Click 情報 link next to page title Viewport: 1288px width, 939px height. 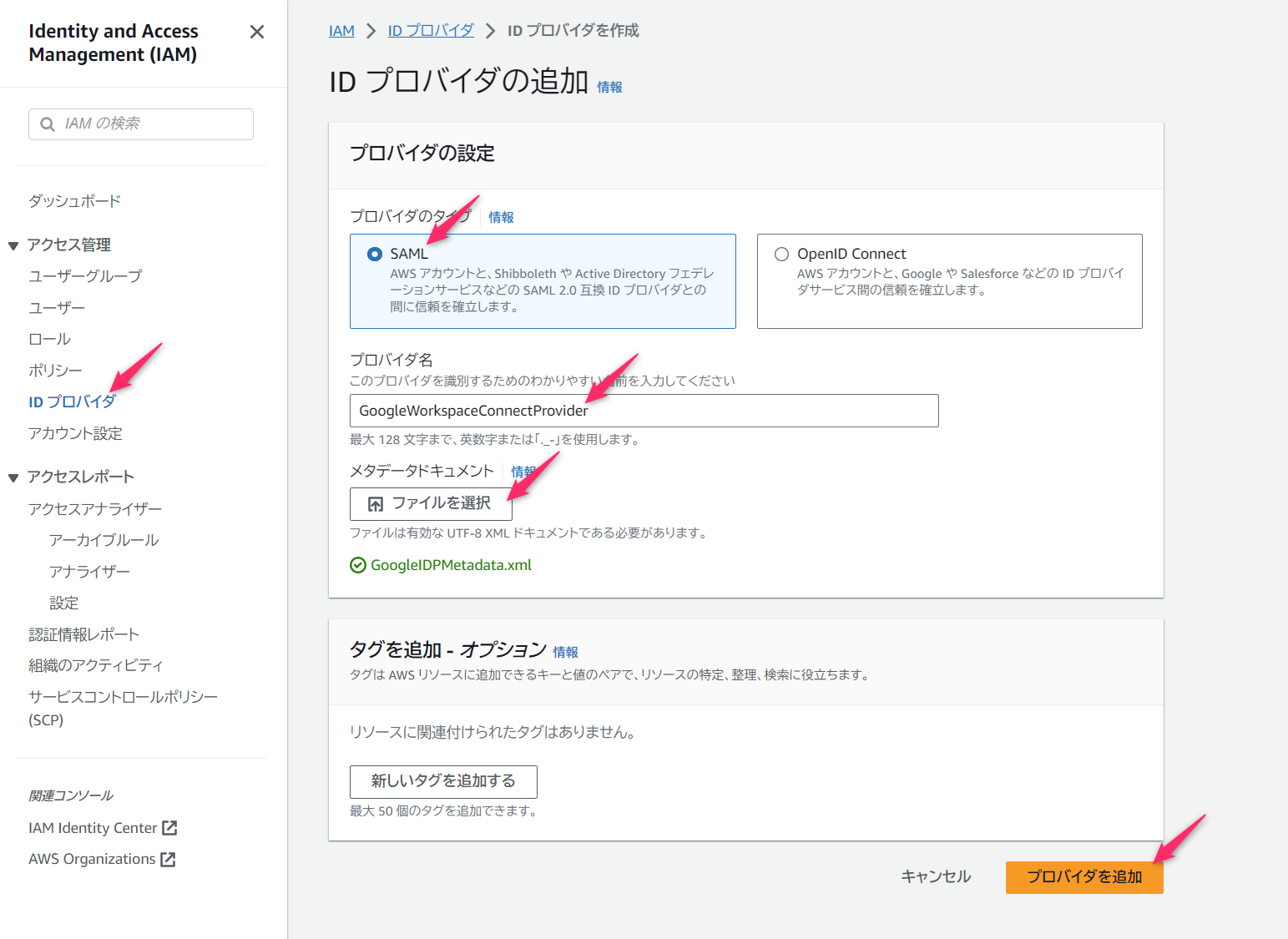[x=609, y=87]
